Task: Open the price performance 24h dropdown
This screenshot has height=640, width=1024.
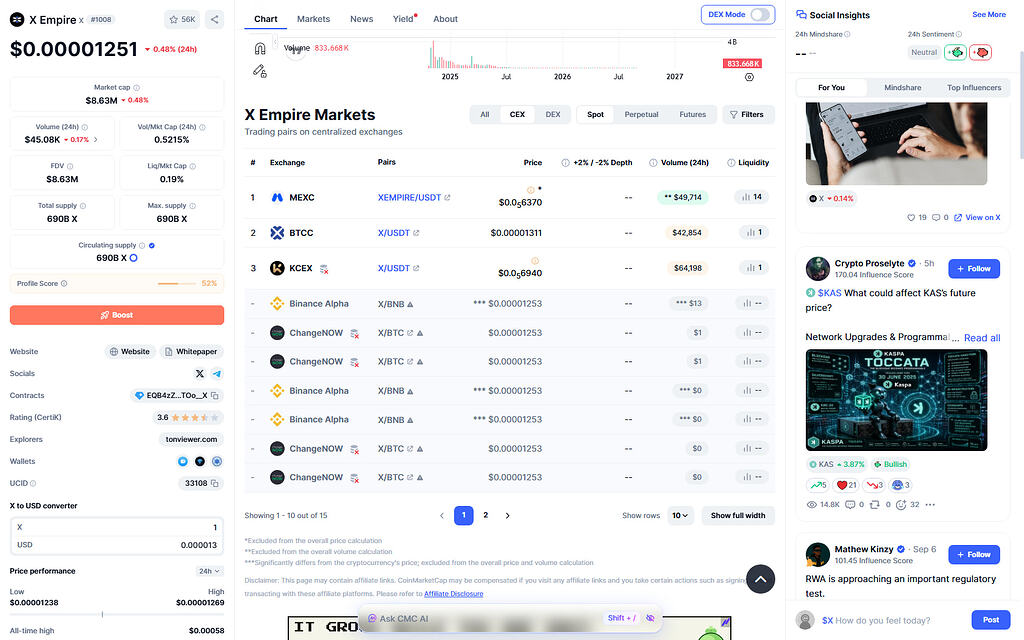Action: coord(210,571)
